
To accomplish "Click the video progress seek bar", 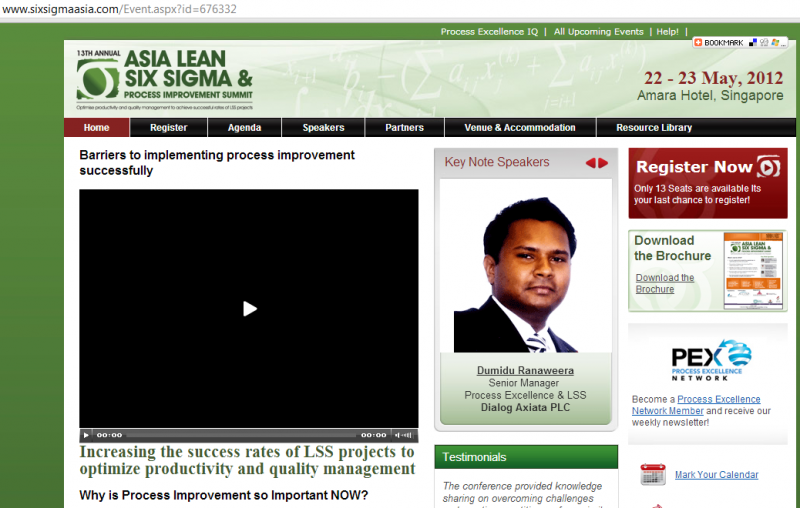I will coord(241,435).
